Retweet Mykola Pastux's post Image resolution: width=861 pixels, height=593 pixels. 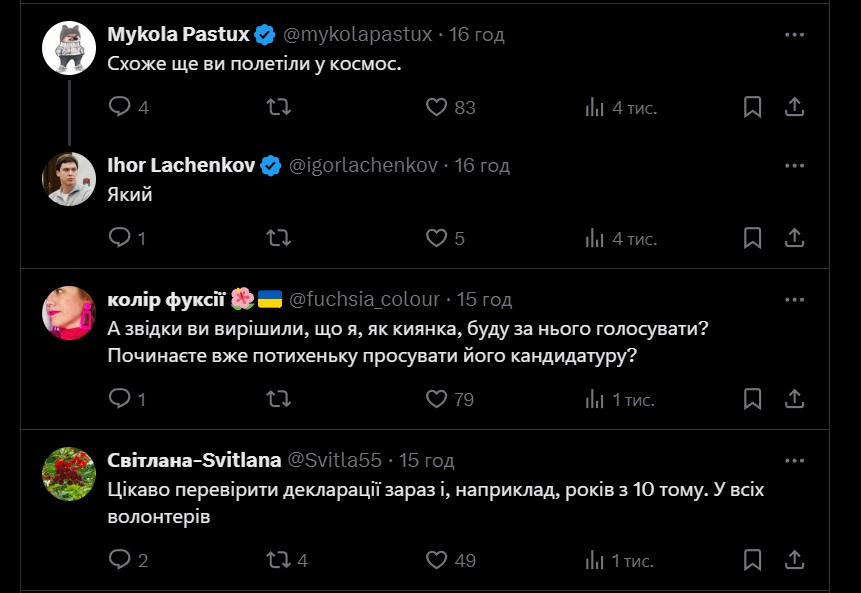(x=279, y=107)
